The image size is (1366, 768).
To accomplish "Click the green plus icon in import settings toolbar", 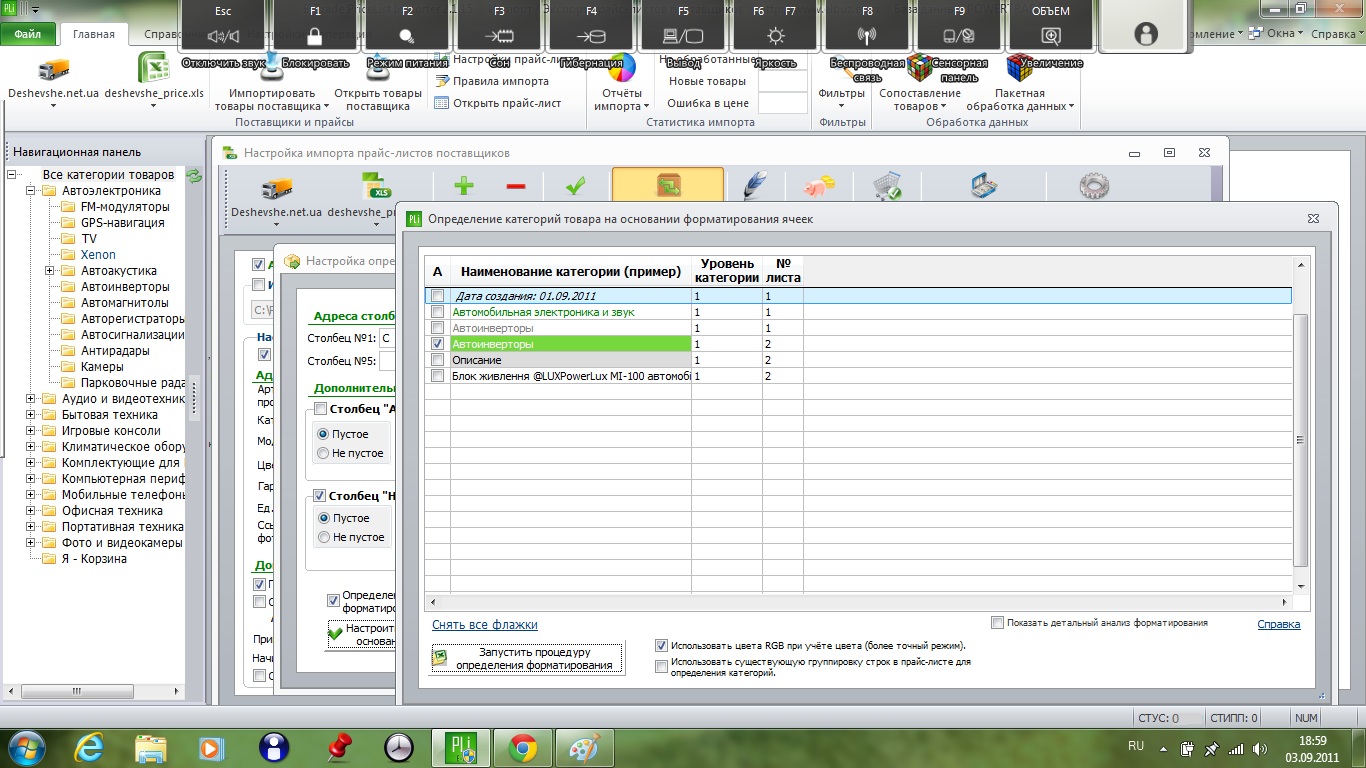I will (463, 186).
